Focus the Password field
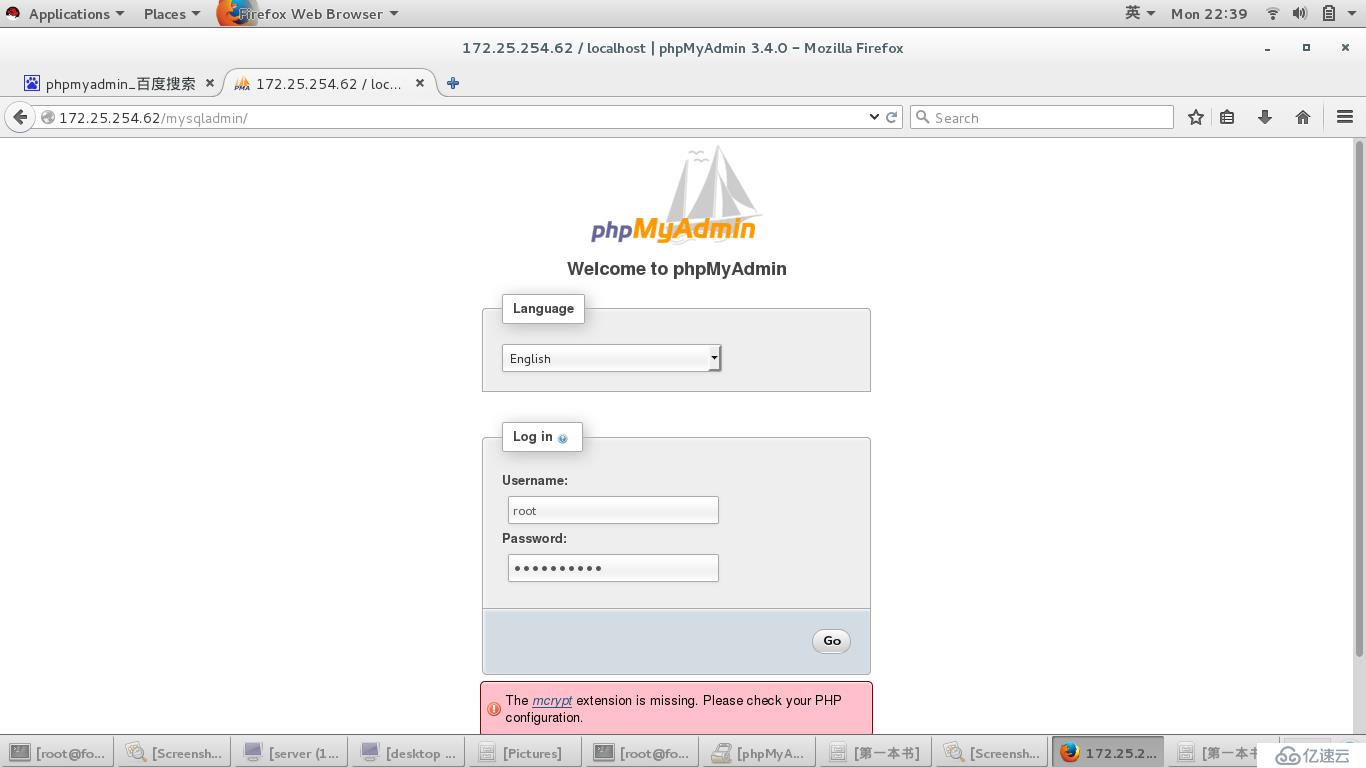Viewport: 1366px width, 768px height. (613, 568)
